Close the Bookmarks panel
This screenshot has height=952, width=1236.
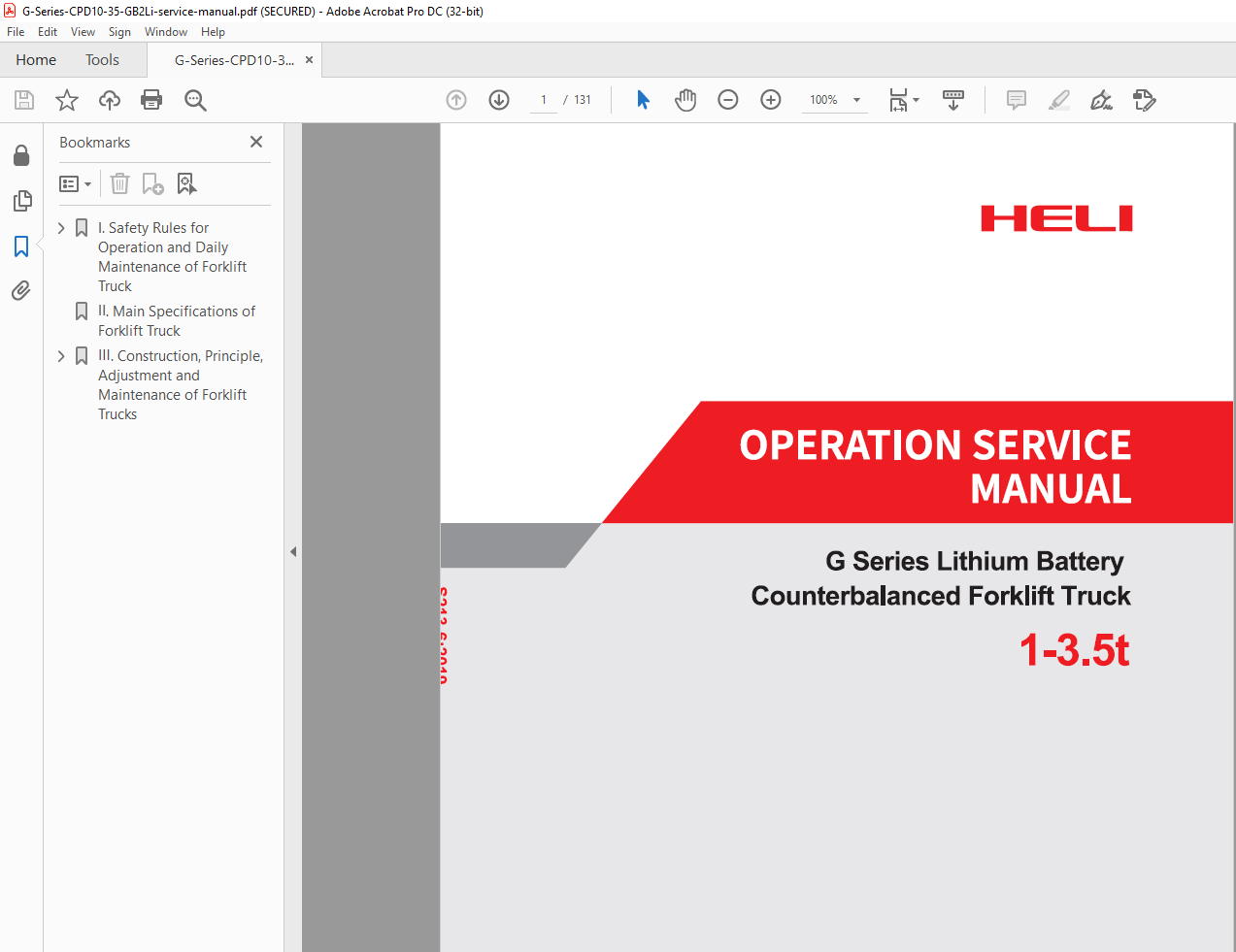point(256,142)
